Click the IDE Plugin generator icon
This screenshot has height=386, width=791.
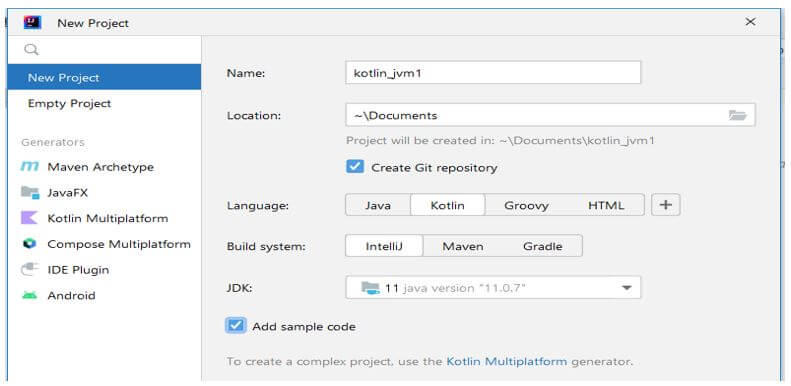pos(30,269)
